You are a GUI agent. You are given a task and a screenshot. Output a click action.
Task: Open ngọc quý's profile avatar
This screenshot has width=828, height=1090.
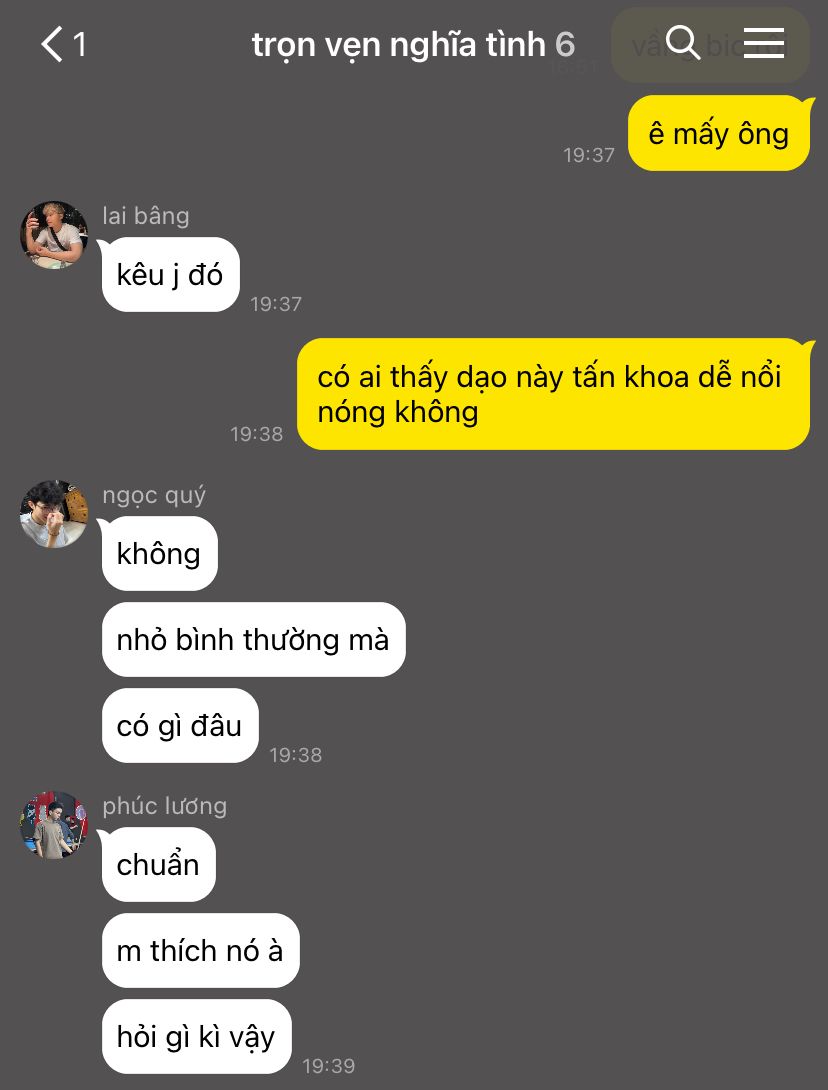click(54, 514)
